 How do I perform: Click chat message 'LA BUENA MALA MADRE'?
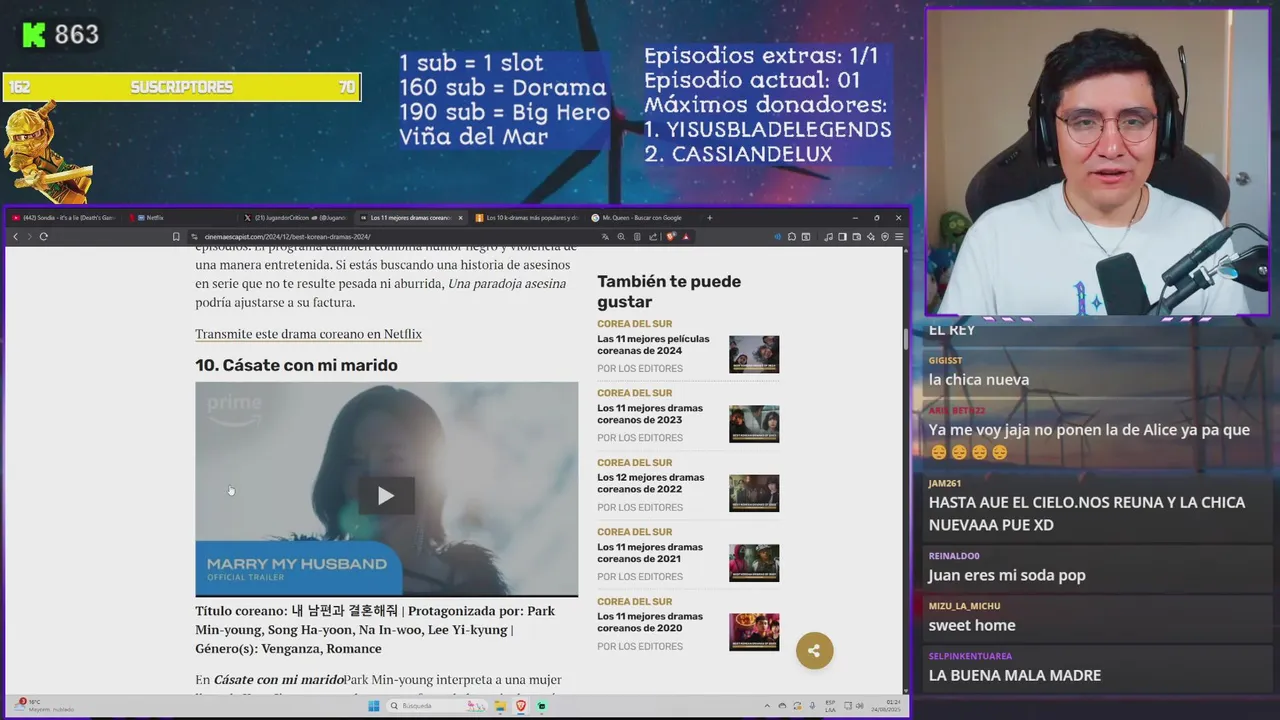pos(1015,675)
